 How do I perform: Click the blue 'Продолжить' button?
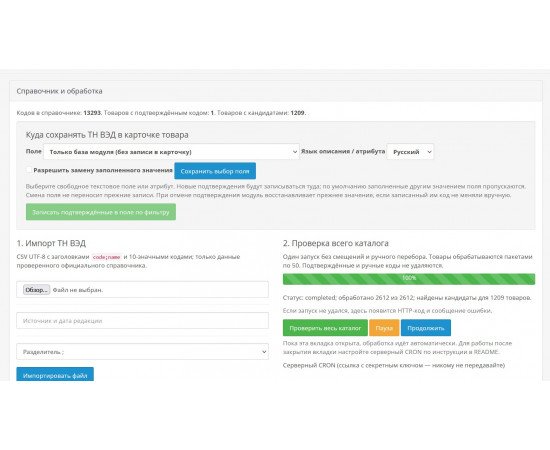pyautogui.click(x=426, y=328)
